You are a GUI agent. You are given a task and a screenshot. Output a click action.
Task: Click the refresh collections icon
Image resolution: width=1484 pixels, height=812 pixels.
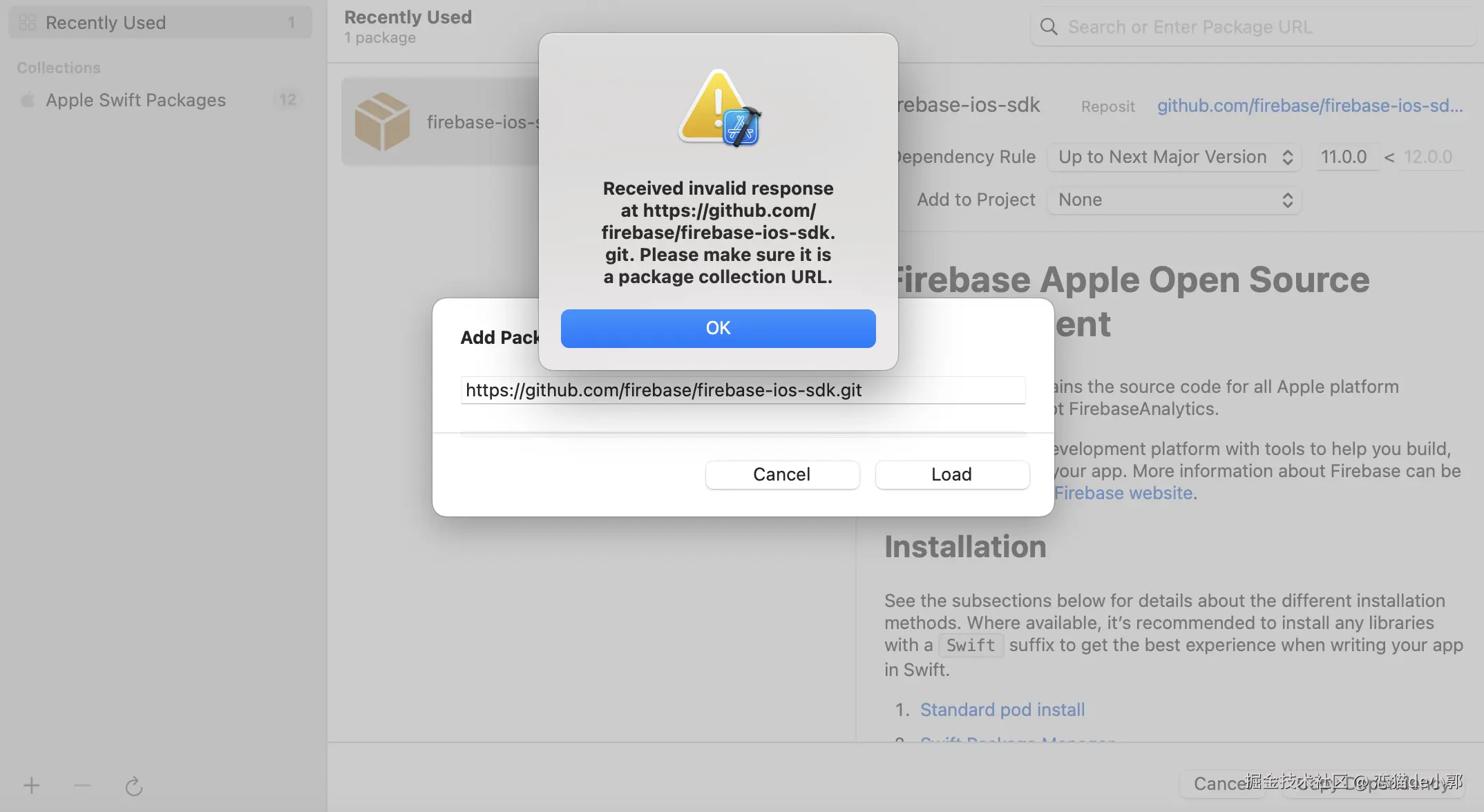coord(134,786)
